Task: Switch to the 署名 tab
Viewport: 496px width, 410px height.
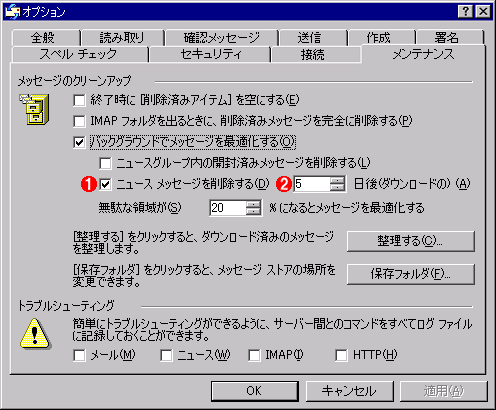Action: point(446,38)
